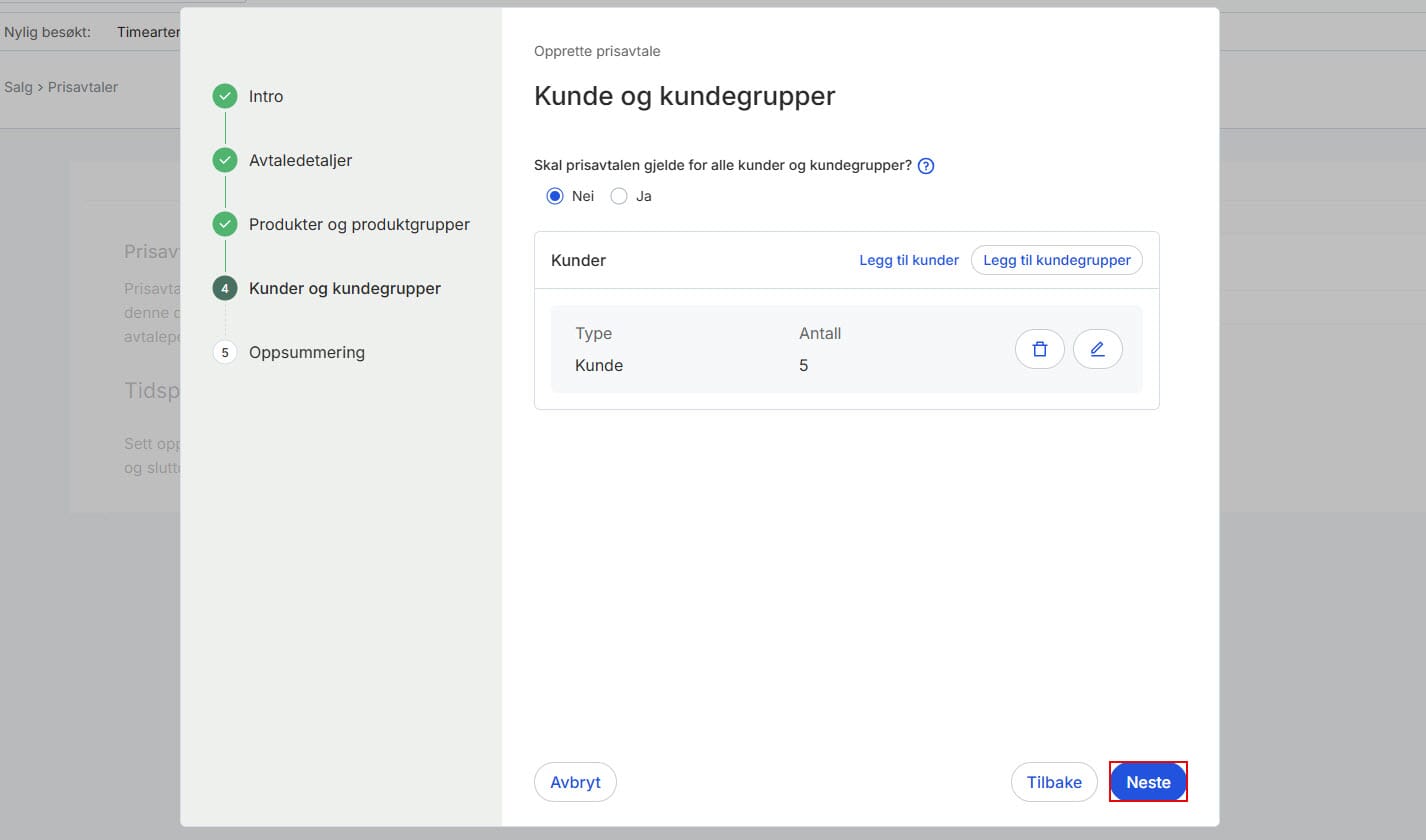Click the Produkter og produktgrupper step checkmark
The width and height of the screenshot is (1426, 840).
coord(224,224)
